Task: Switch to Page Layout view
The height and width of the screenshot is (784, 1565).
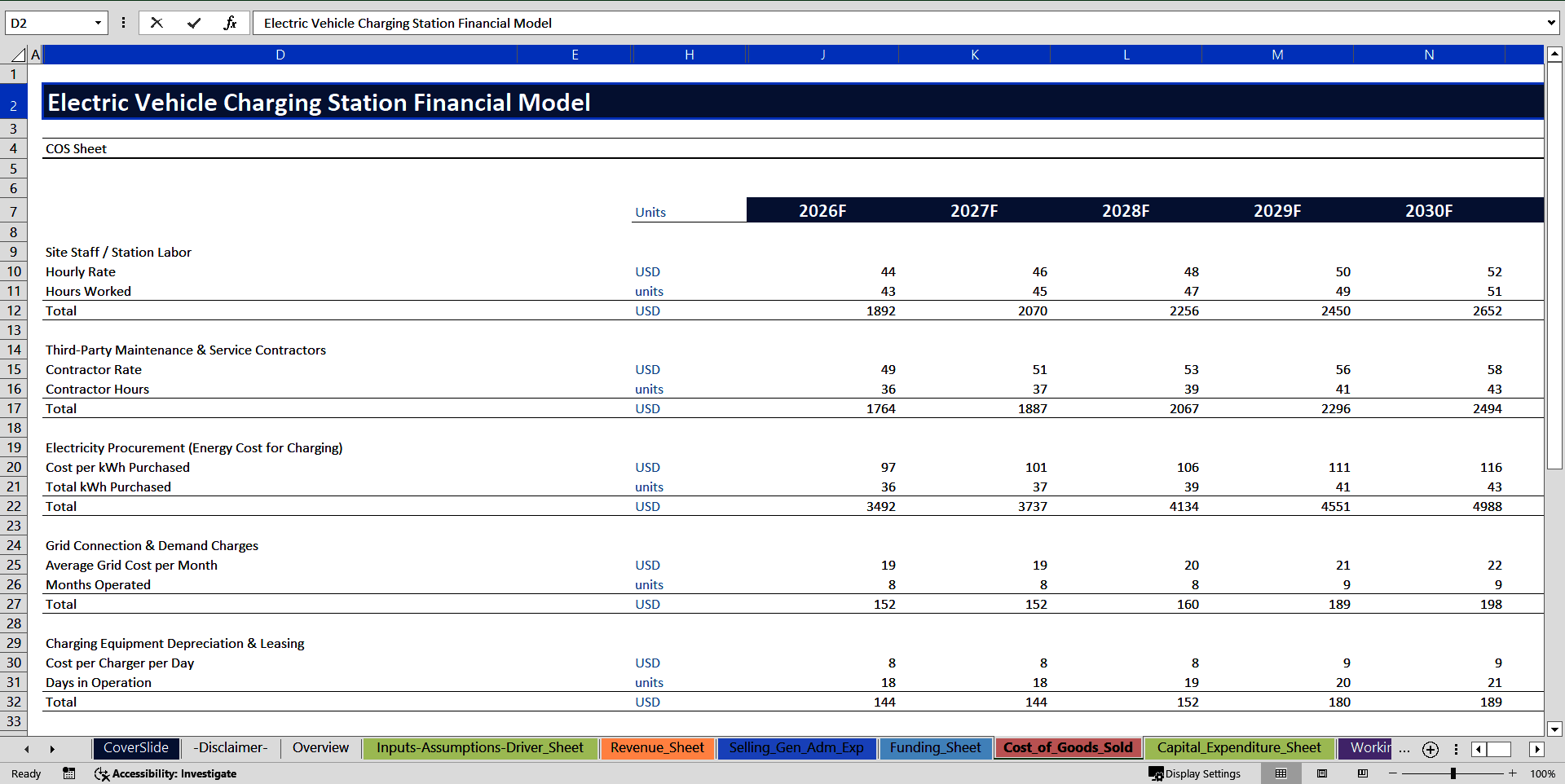Action: click(x=1322, y=773)
